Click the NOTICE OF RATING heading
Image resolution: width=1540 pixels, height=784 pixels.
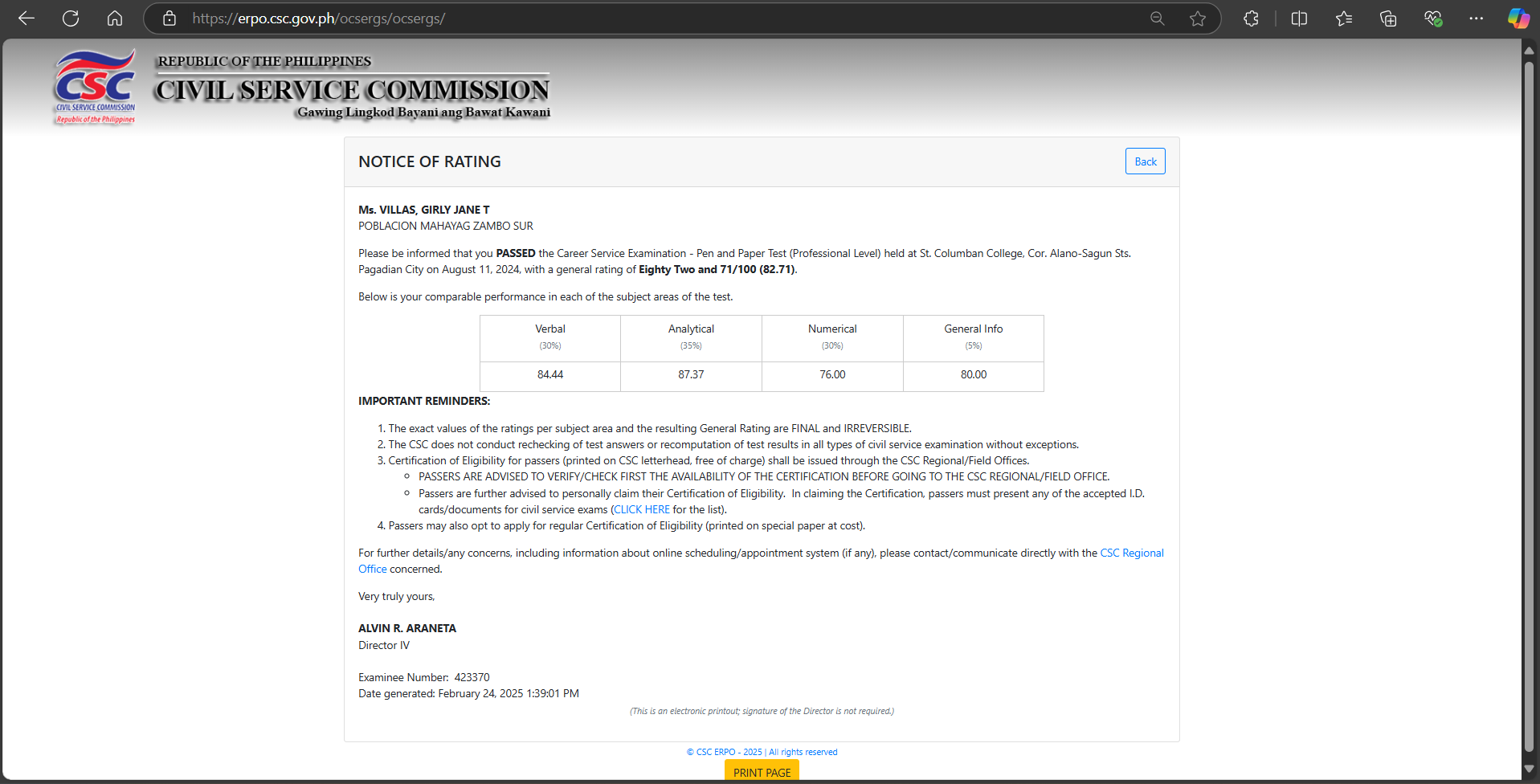(x=430, y=161)
